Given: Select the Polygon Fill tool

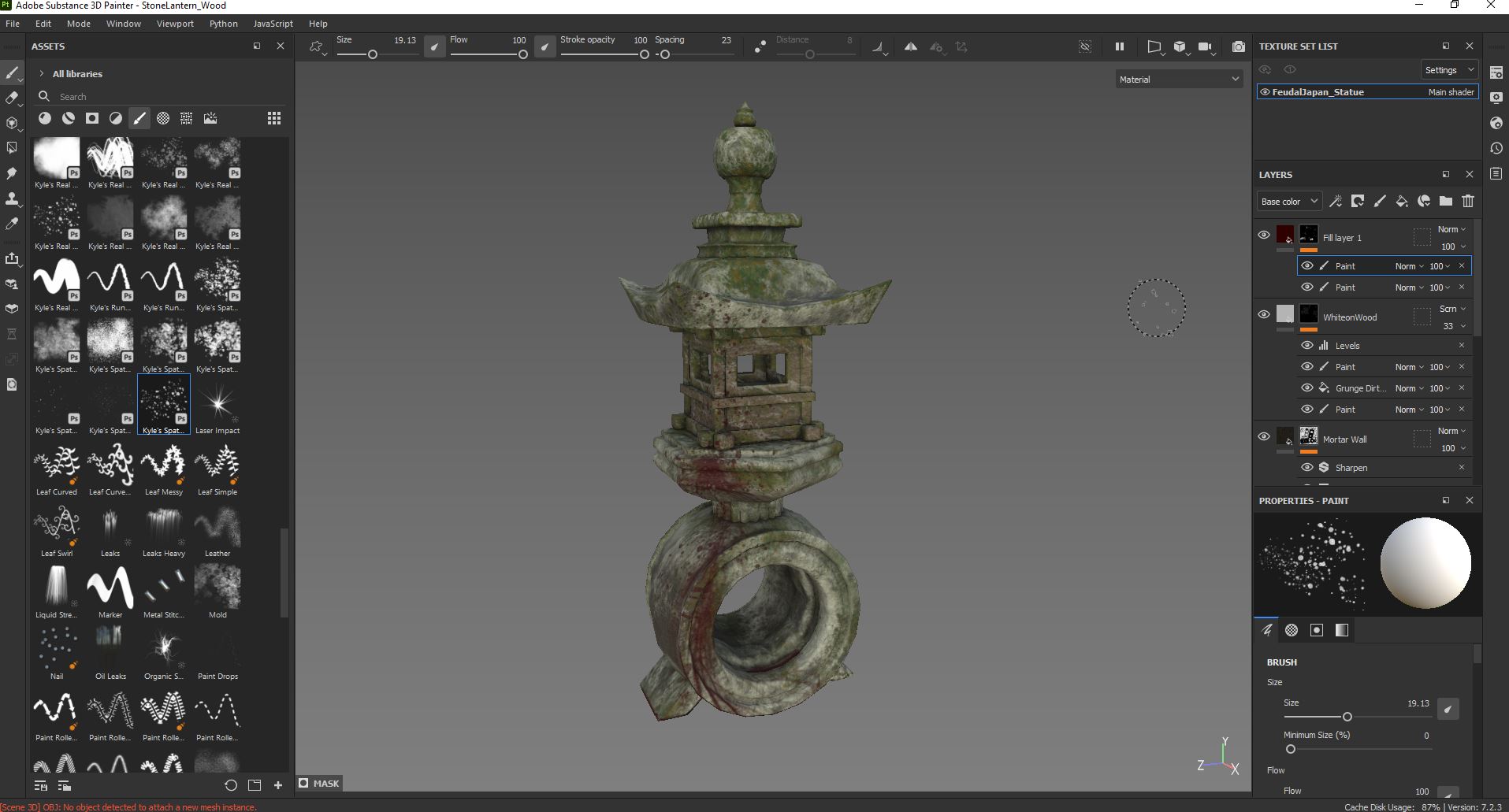Looking at the screenshot, I should point(12,148).
